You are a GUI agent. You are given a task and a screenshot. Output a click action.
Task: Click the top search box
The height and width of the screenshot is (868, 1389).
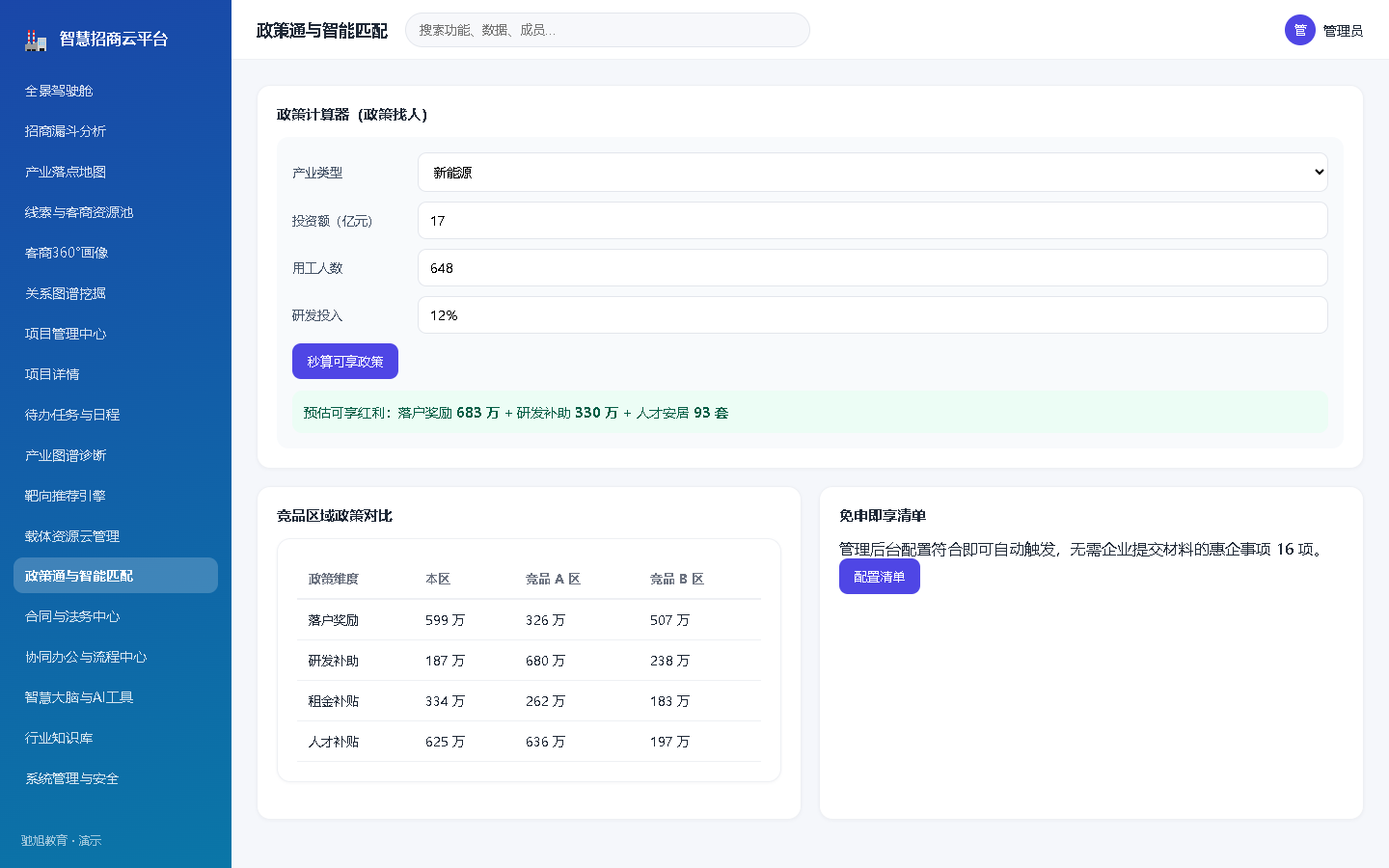coord(607,30)
